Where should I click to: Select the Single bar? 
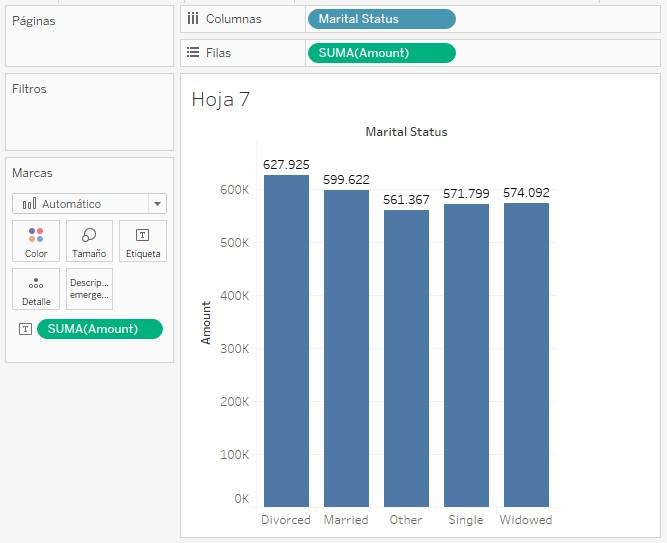(466, 355)
